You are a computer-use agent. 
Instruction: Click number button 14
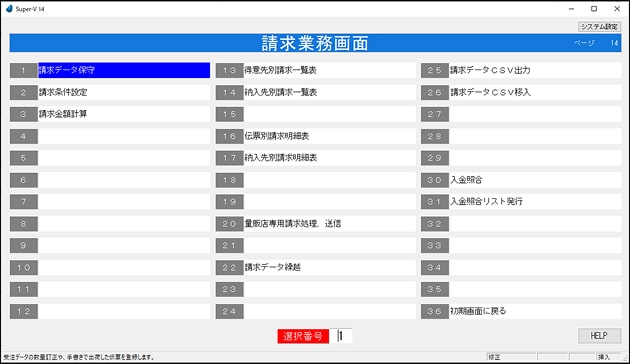pos(229,92)
